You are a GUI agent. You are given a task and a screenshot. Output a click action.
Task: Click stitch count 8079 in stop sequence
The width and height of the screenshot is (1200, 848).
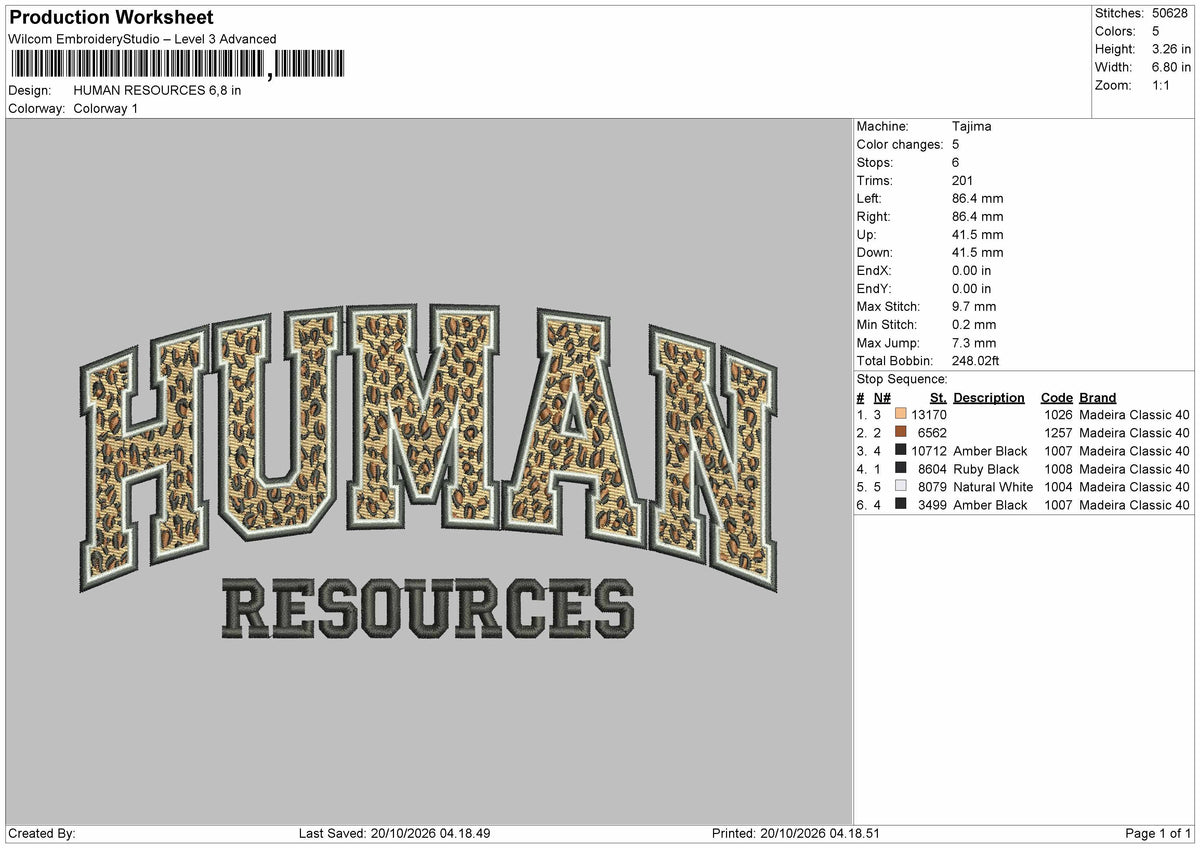932,487
